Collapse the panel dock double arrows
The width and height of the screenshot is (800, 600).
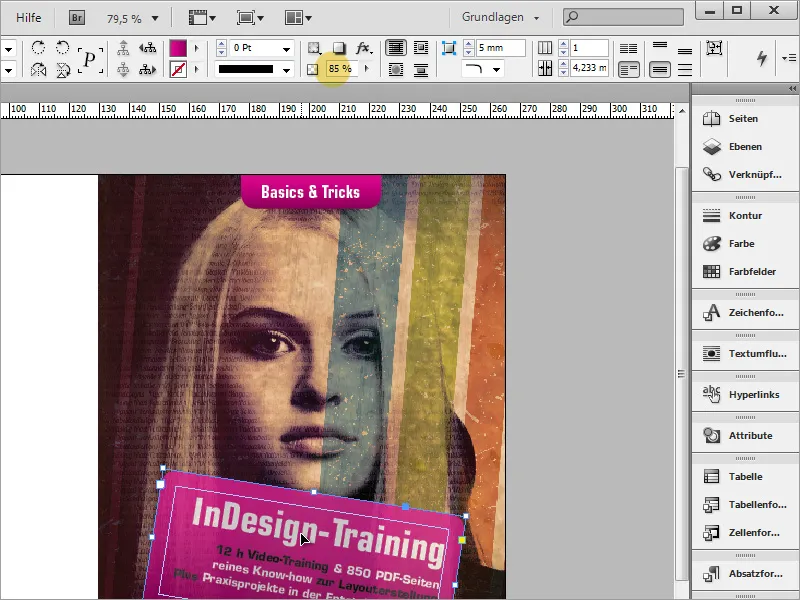[x=792, y=88]
